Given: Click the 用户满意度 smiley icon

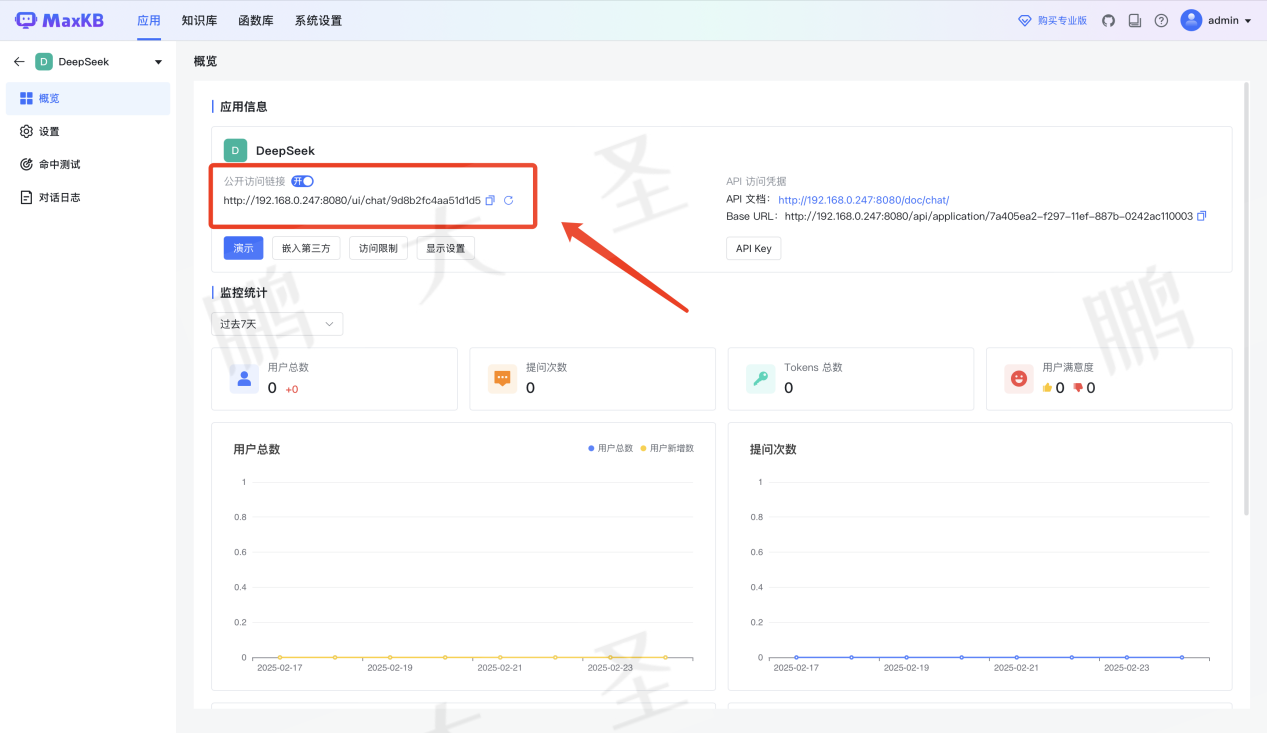Looking at the screenshot, I should (x=1019, y=379).
